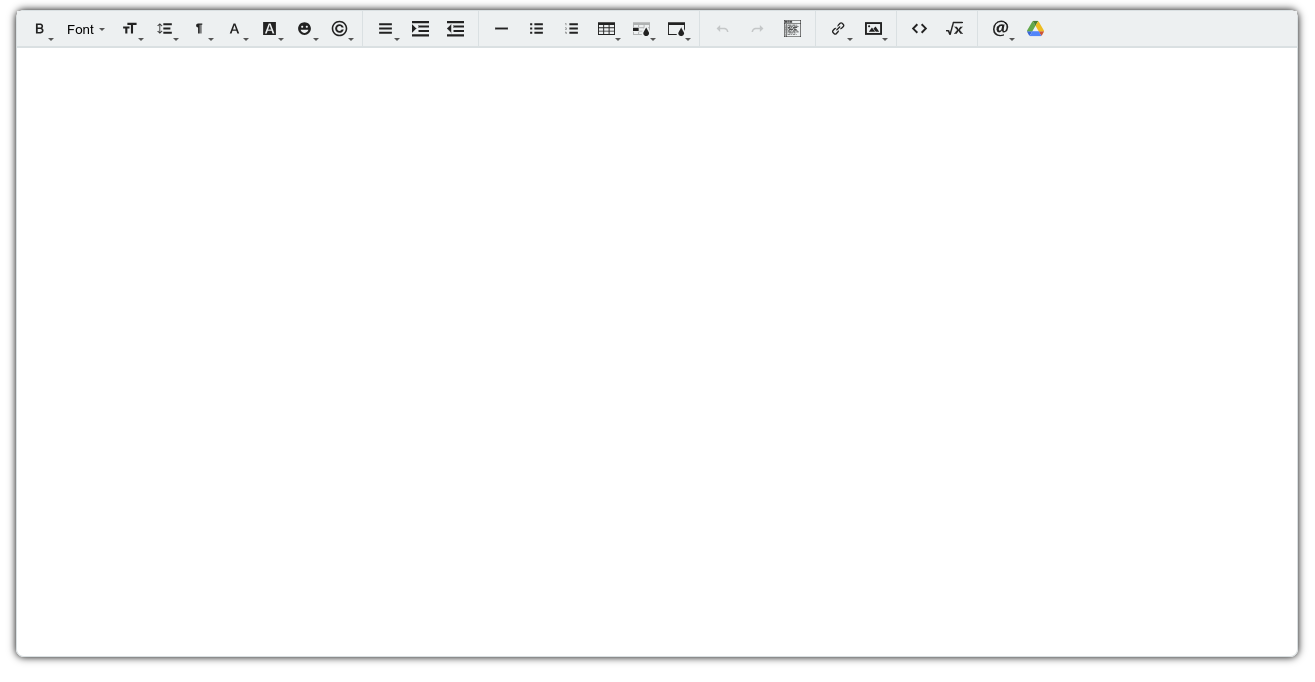Insert a bulleted list
This screenshot has width=1315, height=682.
coord(537,29)
